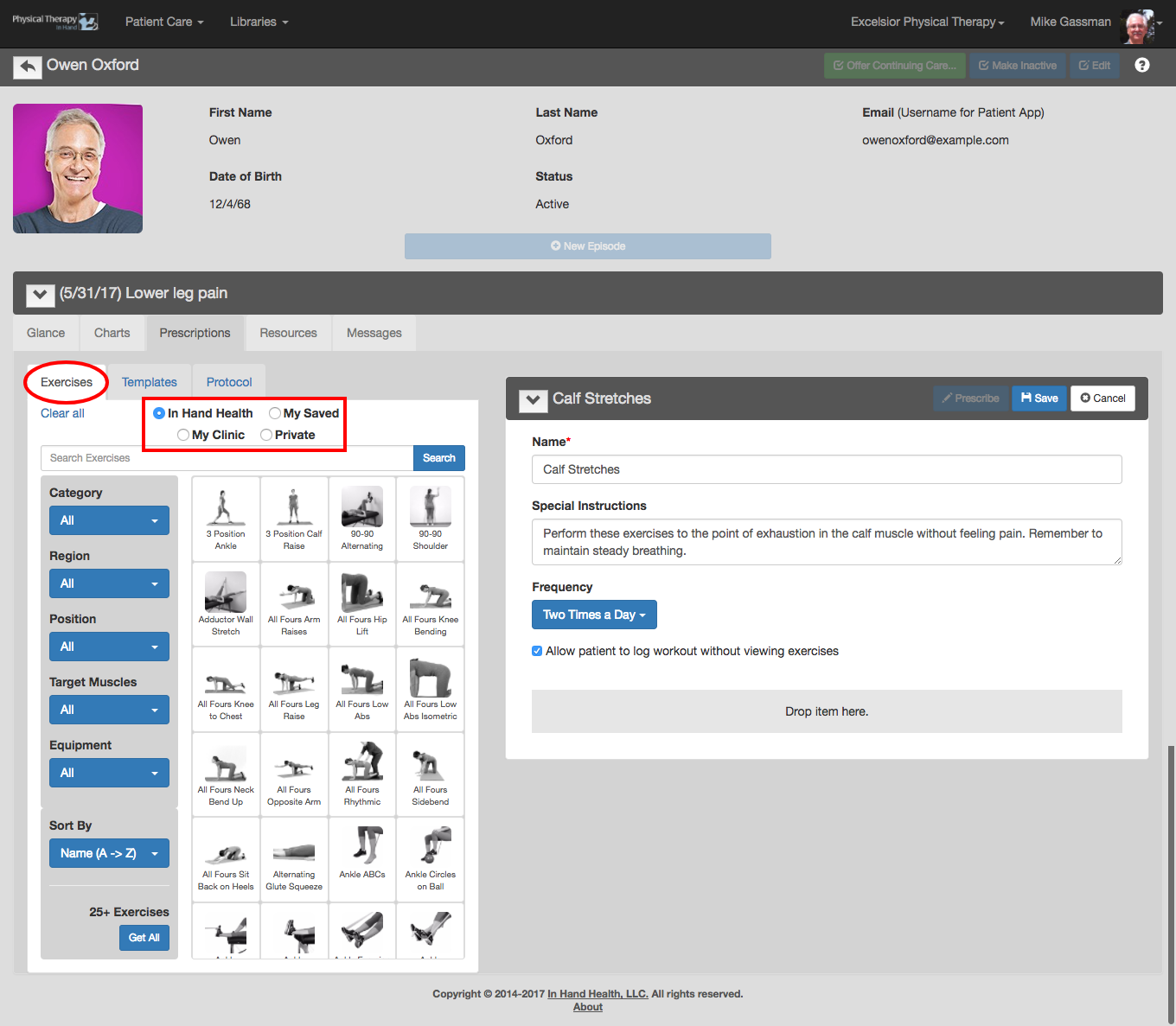Image resolution: width=1176 pixels, height=1026 pixels.
Task: Open the Two Times a Day frequency dropdown
Action: click(x=594, y=615)
